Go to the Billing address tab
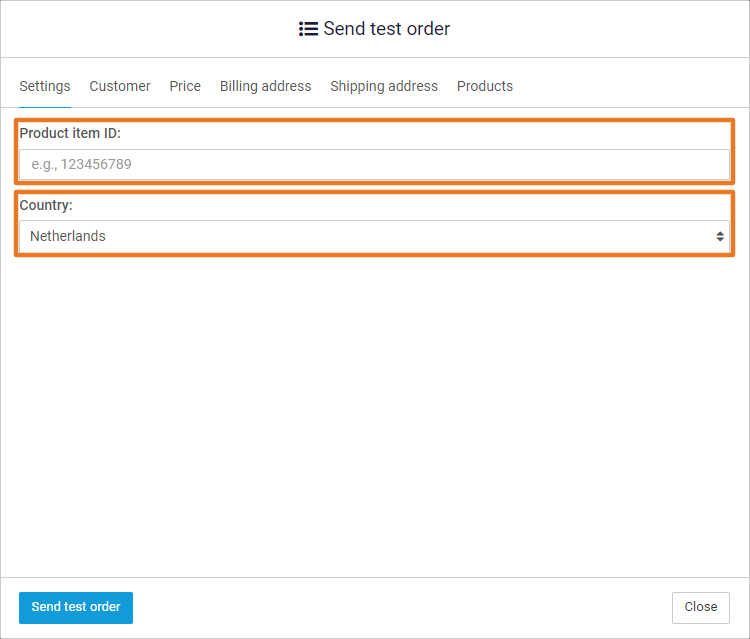The height and width of the screenshot is (639, 750). point(265,86)
